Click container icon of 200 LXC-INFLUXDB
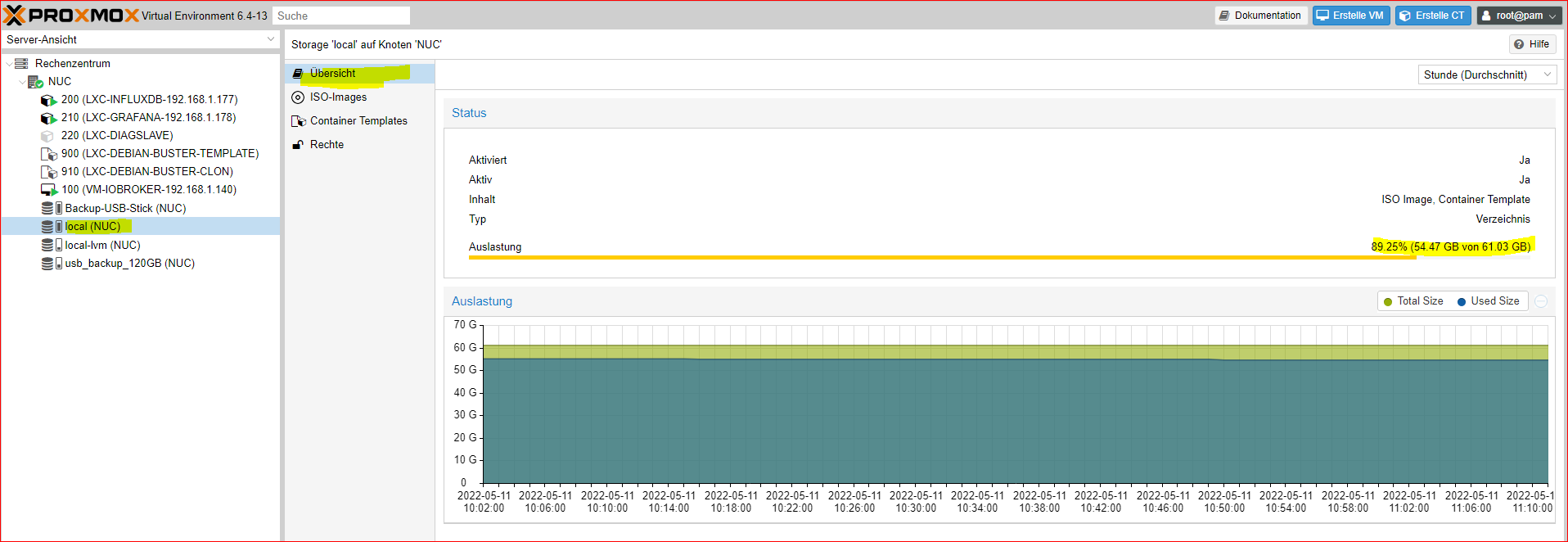 click(x=48, y=100)
